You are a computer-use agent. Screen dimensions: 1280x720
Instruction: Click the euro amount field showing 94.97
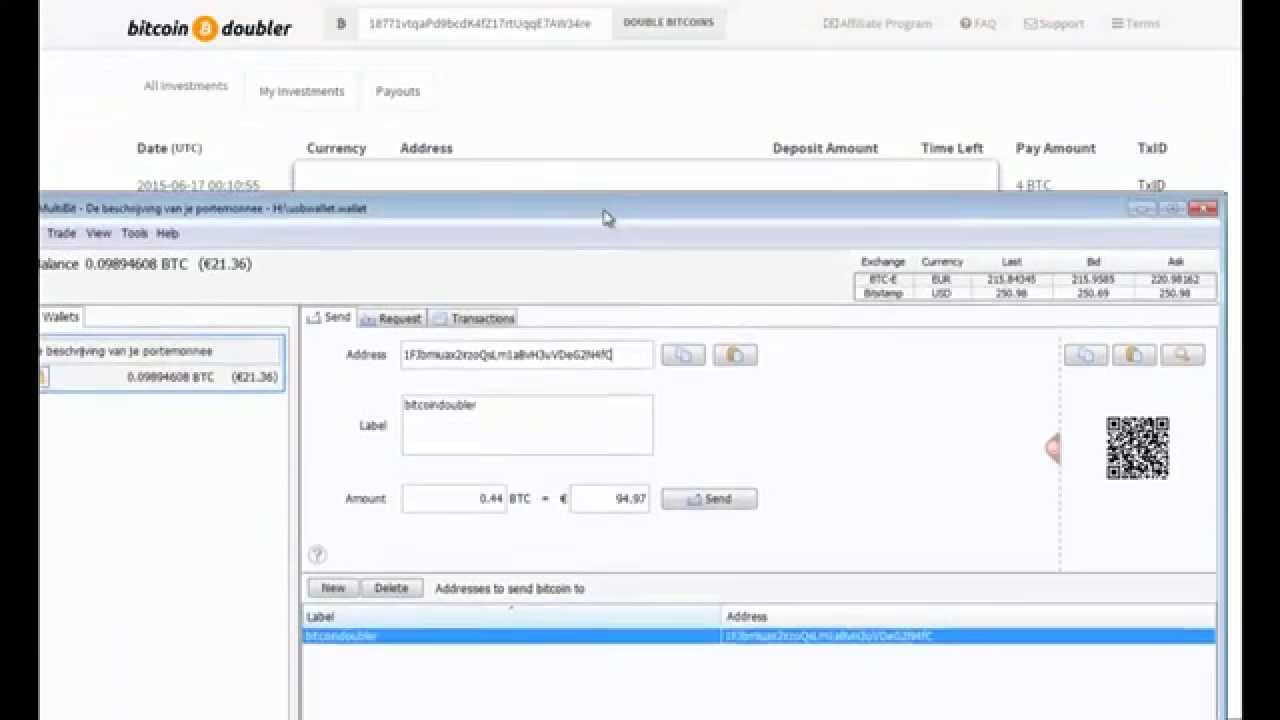coord(610,498)
